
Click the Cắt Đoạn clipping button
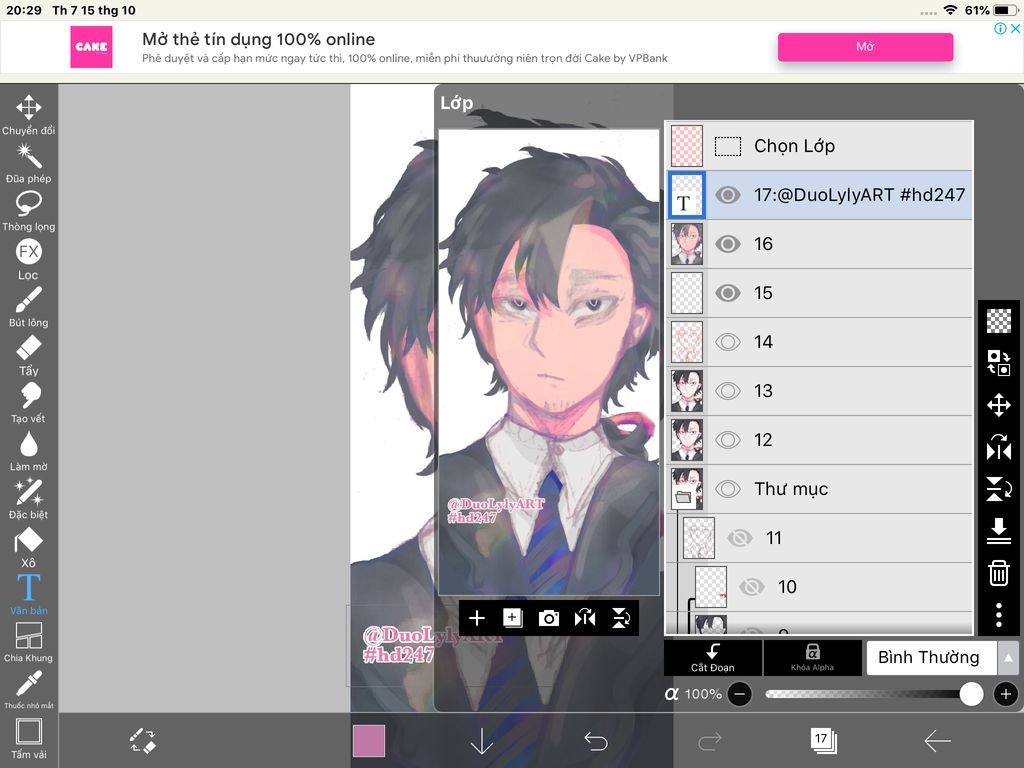tap(712, 658)
